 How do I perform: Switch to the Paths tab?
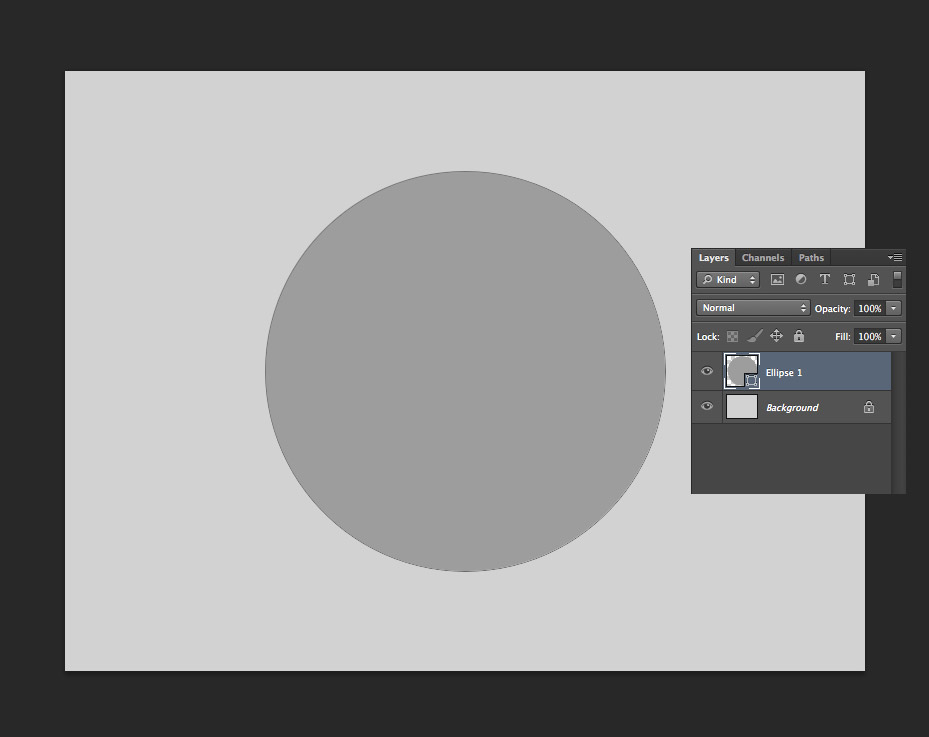[x=811, y=258]
